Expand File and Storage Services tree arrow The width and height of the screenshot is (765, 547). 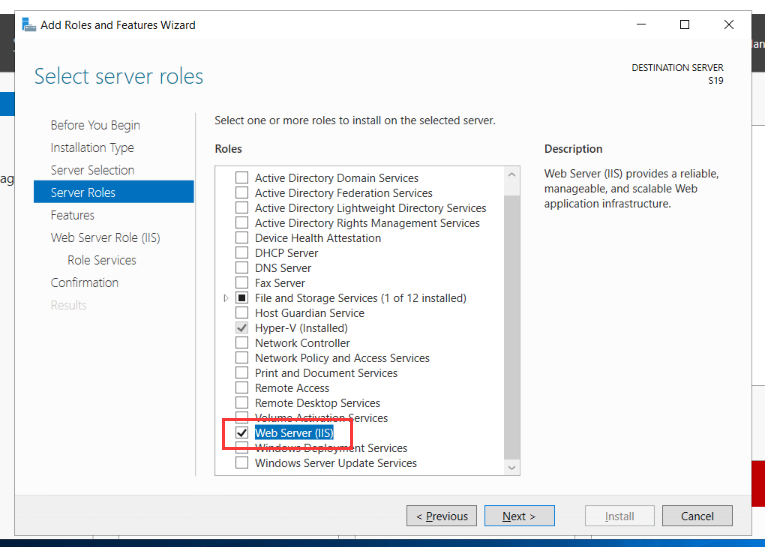click(225, 298)
